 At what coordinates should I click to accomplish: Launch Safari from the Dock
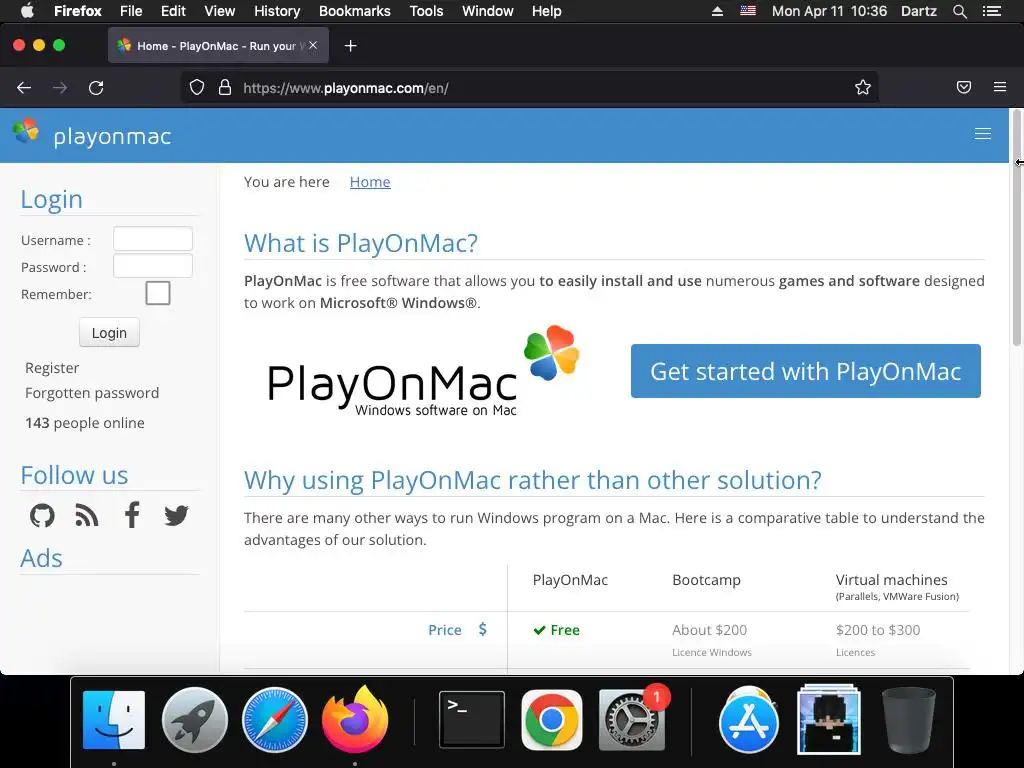click(x=274, y=720)
